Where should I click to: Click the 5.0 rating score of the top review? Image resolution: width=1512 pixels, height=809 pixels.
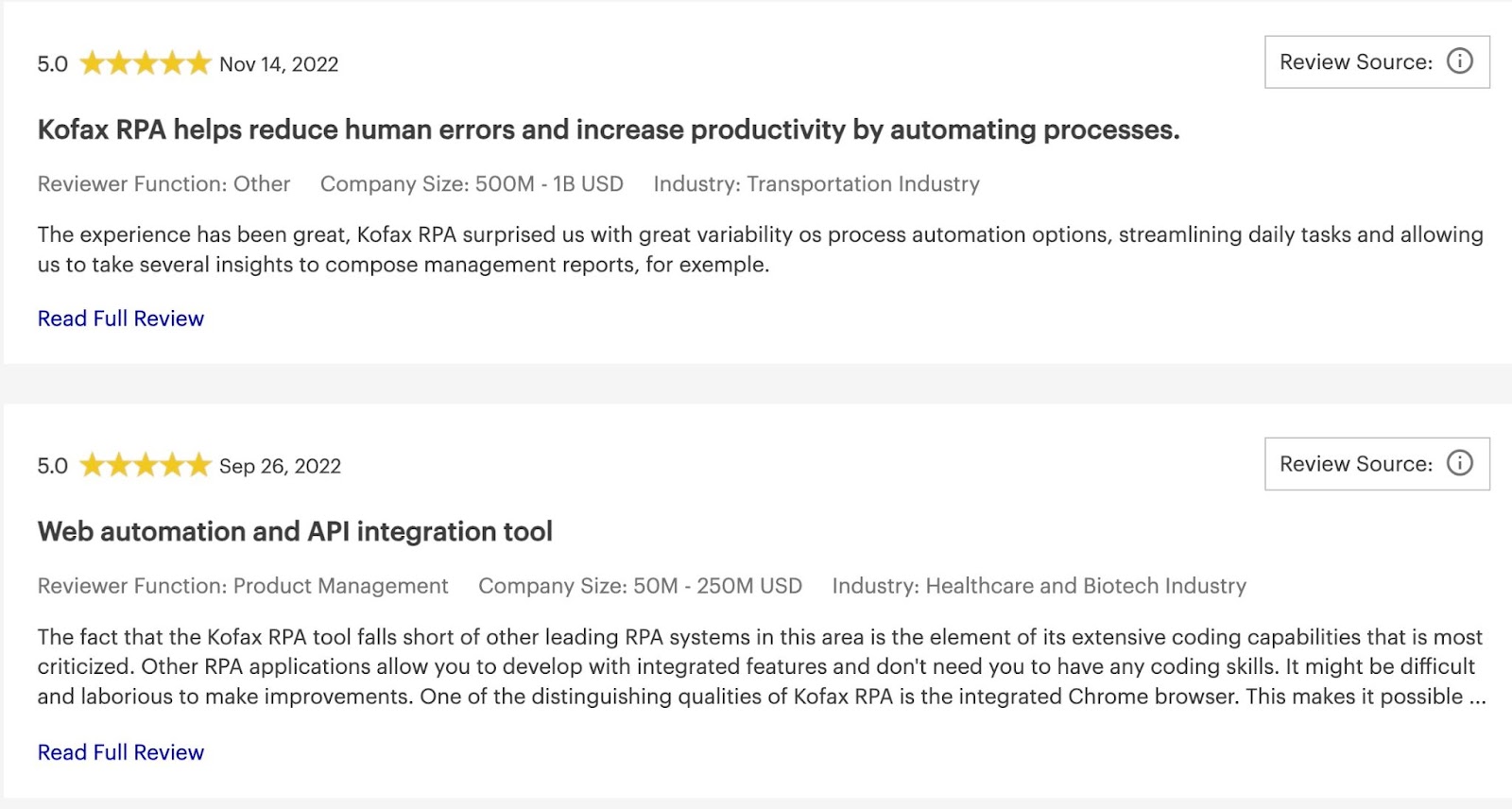click(52, 62)
